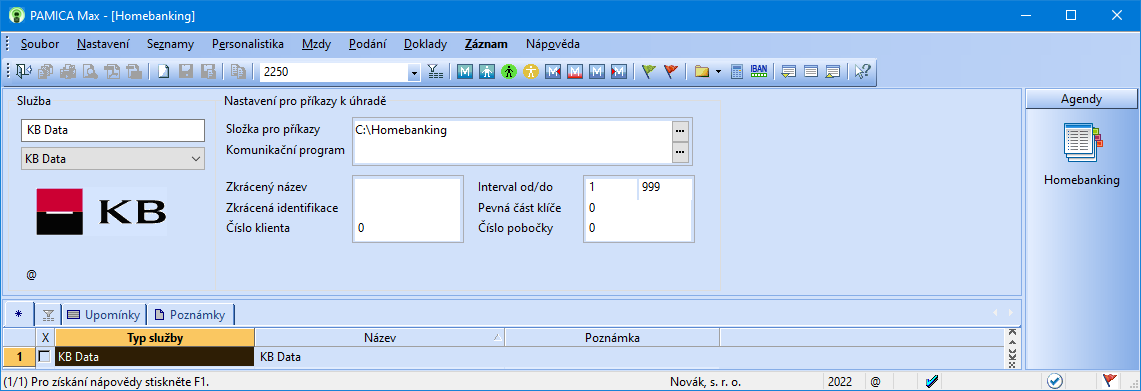Click the Číslo pobočky value field
1141x391 pixels.
(638, 228)
